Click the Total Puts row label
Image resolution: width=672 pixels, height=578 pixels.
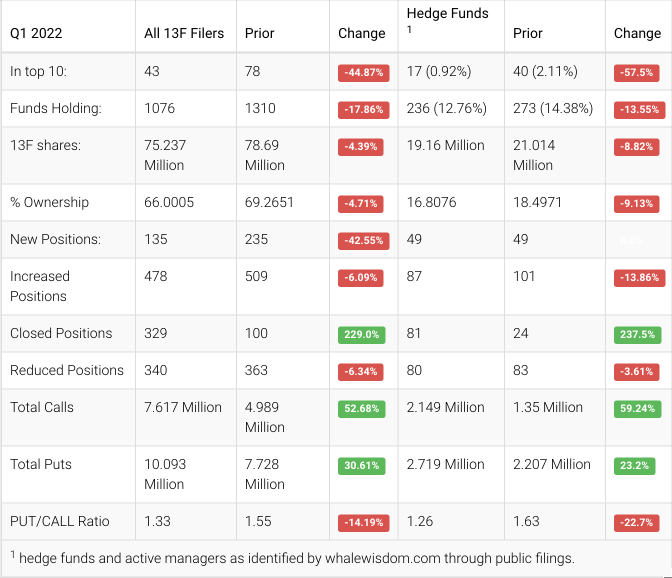[x=41, y=464]
